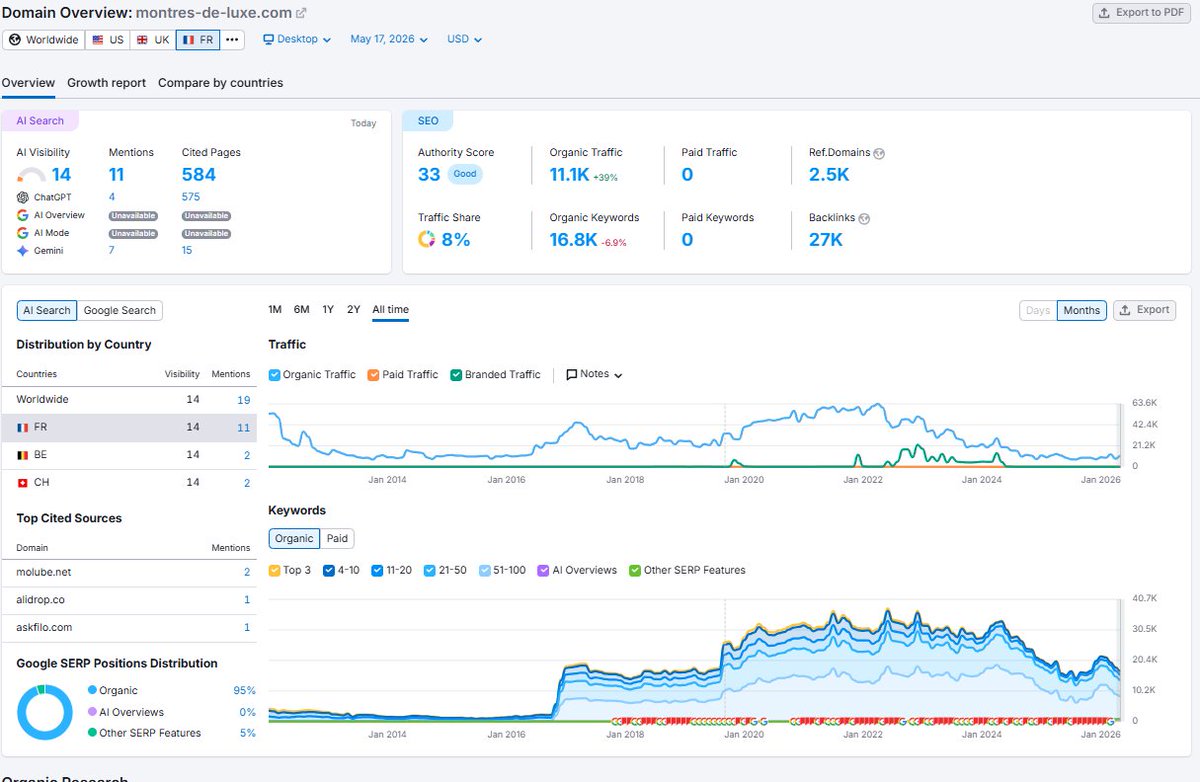The height and width of the screenshot is (782, 1200).
Task: Switch to the Growth report tab
Action: coord(106,83)
